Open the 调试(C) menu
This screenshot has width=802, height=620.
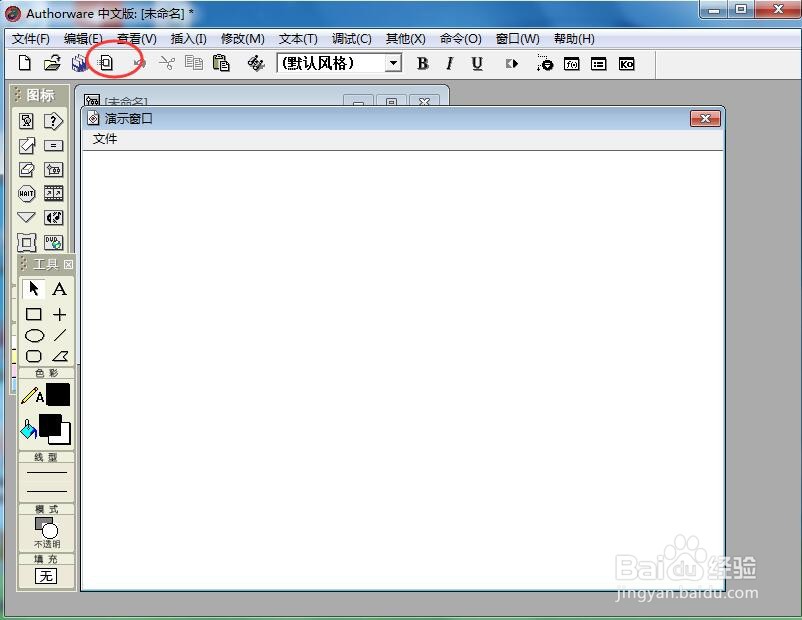[x=351, y=39]
